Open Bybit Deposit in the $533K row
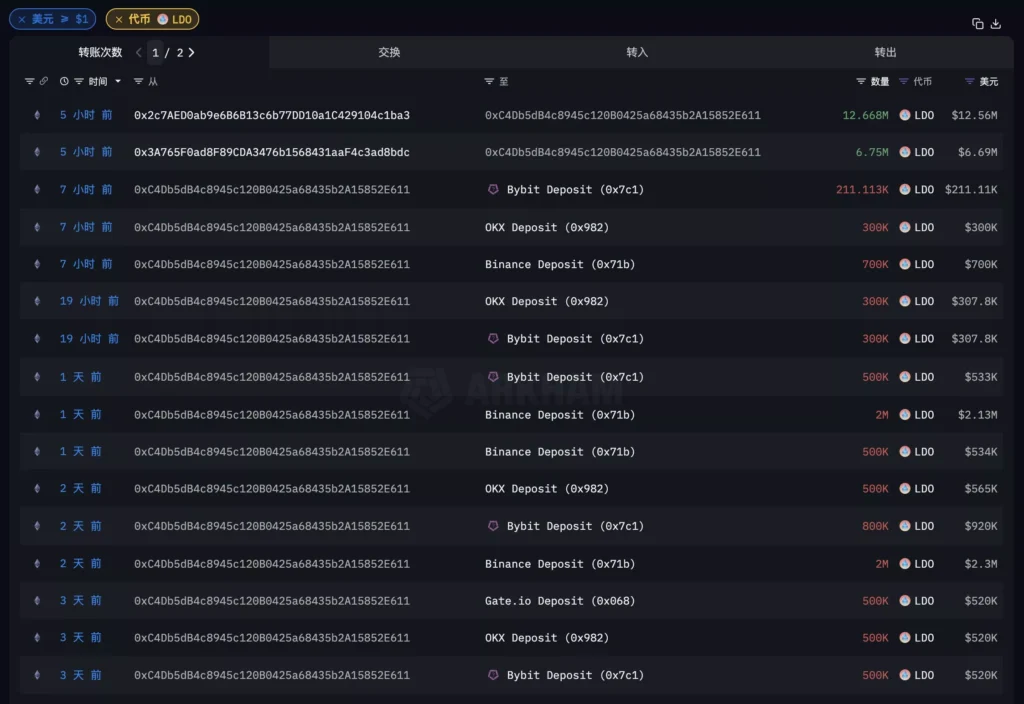The image size is (1024, 704). (575, 377)
